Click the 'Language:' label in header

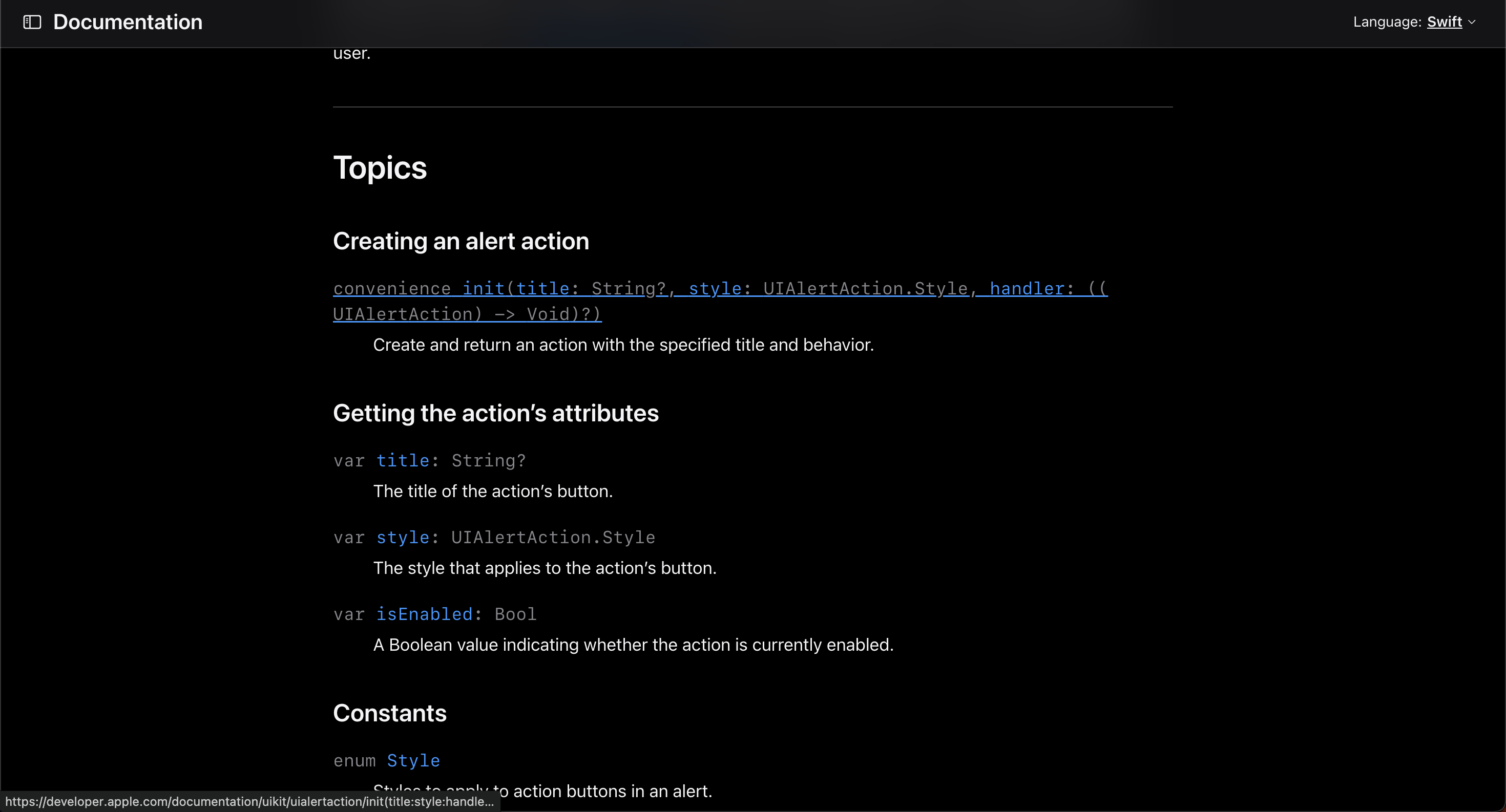pos(1387,22)
